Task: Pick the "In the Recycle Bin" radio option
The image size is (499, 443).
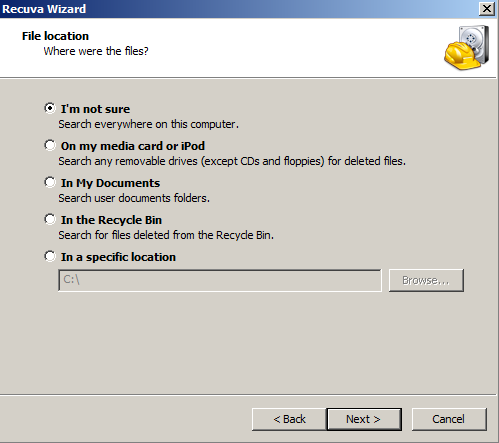Action: coord(50,219)
